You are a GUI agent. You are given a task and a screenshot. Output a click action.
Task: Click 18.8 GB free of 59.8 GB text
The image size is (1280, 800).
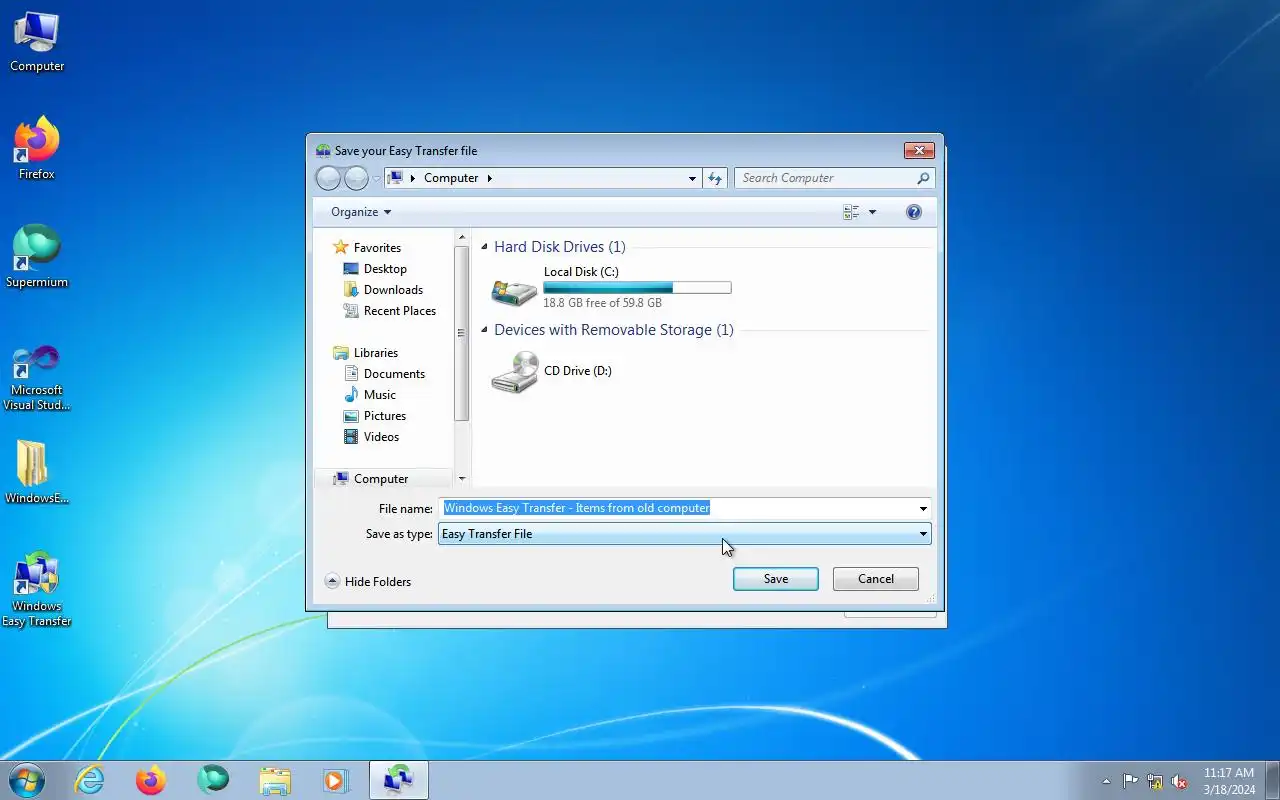click(x=602, y=303)
